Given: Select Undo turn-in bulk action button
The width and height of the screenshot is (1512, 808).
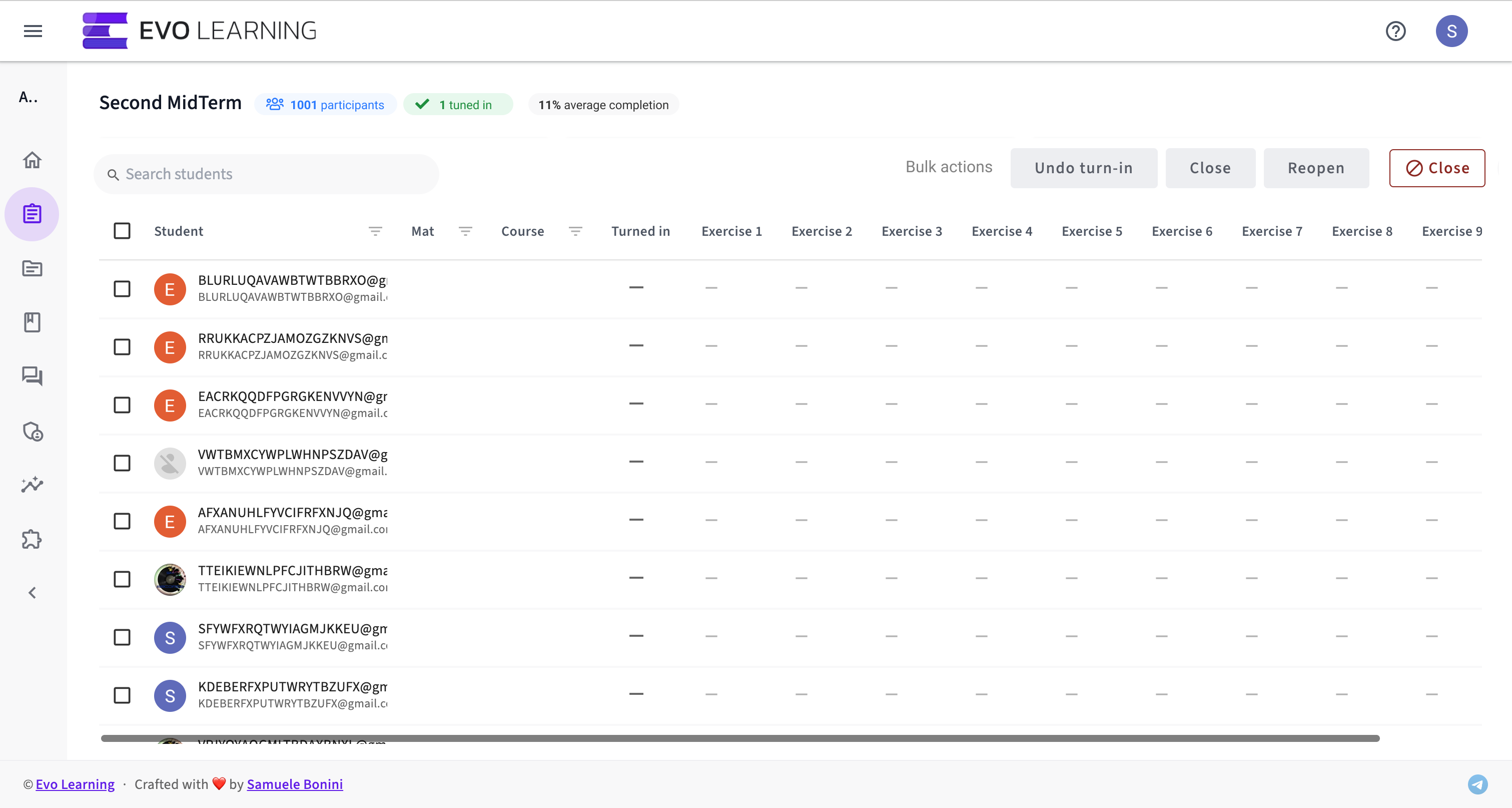Looking at the screenshot, I should (1083, 168).
